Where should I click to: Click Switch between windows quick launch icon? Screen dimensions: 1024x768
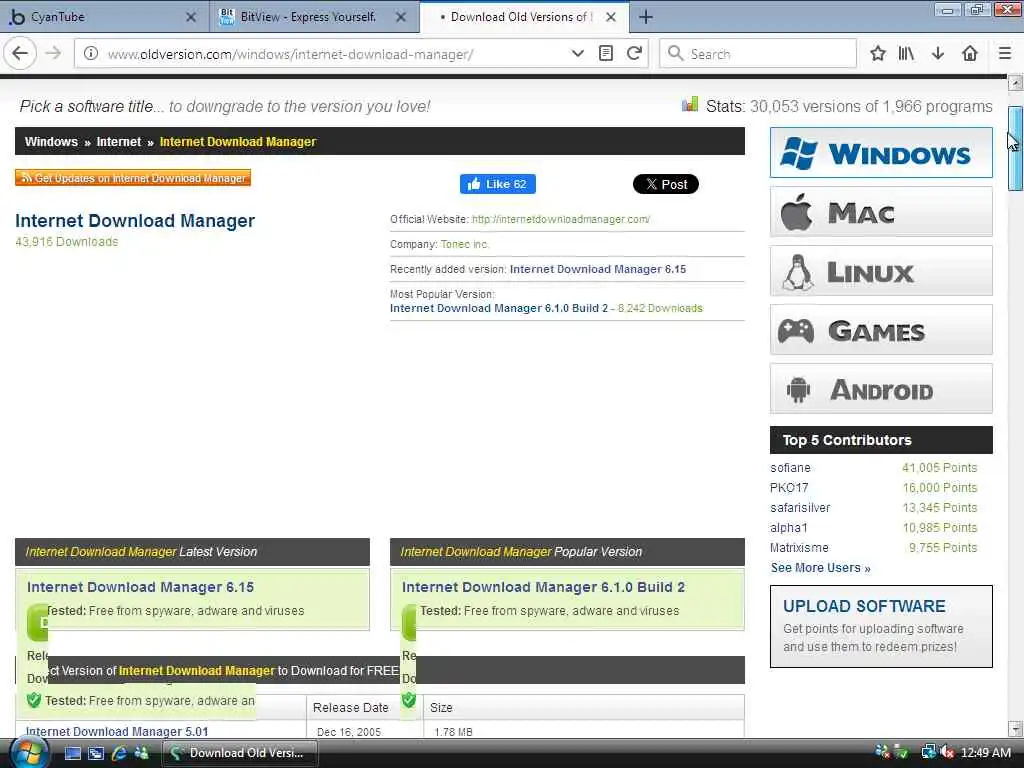pyautogui.click(x=95, y=753)
